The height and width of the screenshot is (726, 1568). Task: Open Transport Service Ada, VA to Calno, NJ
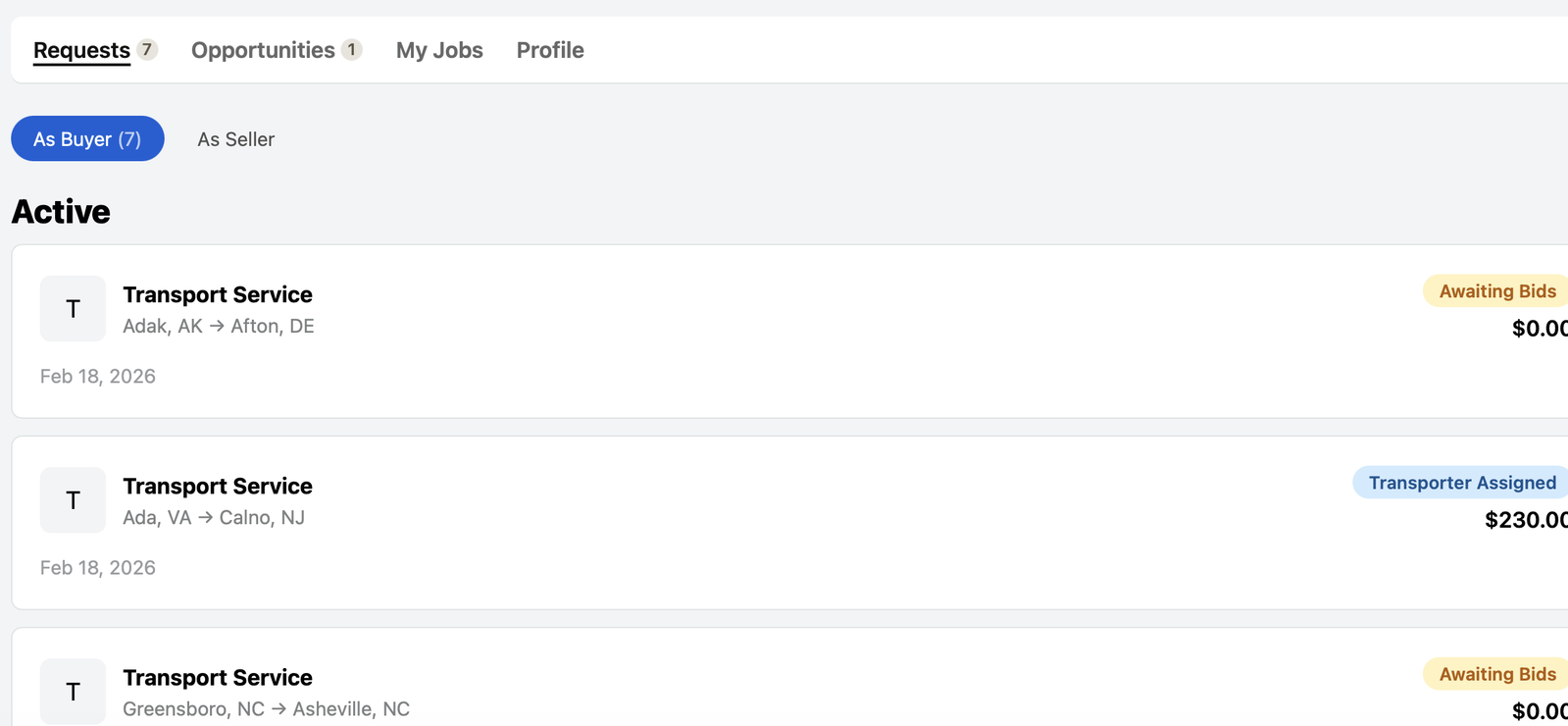tap(789, 523)
